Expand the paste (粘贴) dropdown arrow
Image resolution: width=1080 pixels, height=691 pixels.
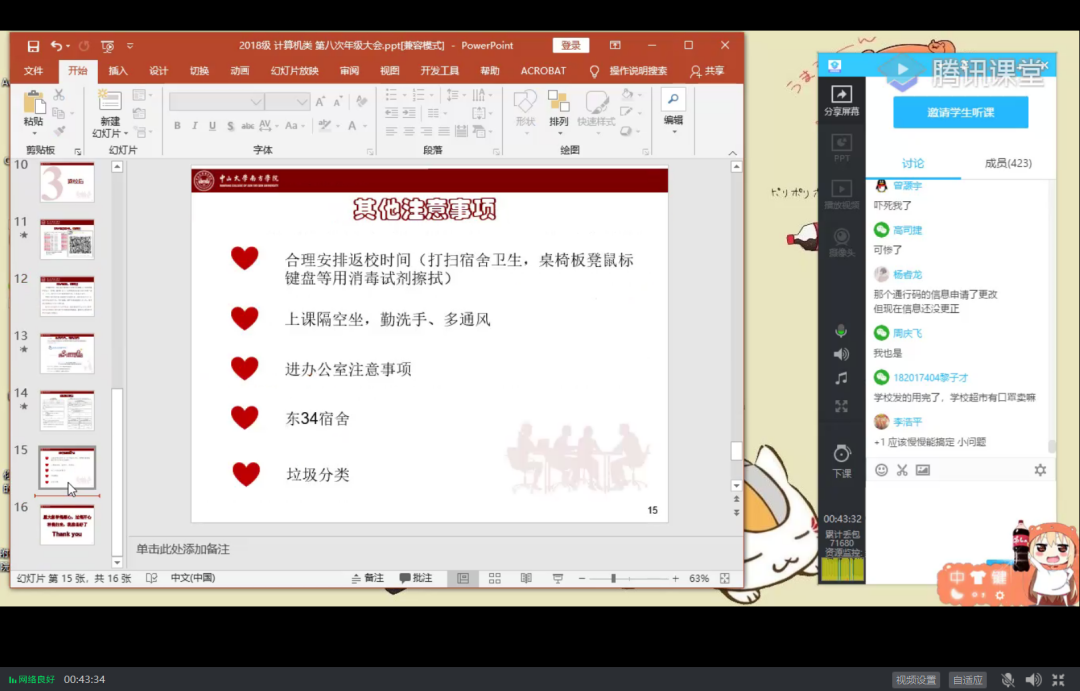tap(34, 134)
